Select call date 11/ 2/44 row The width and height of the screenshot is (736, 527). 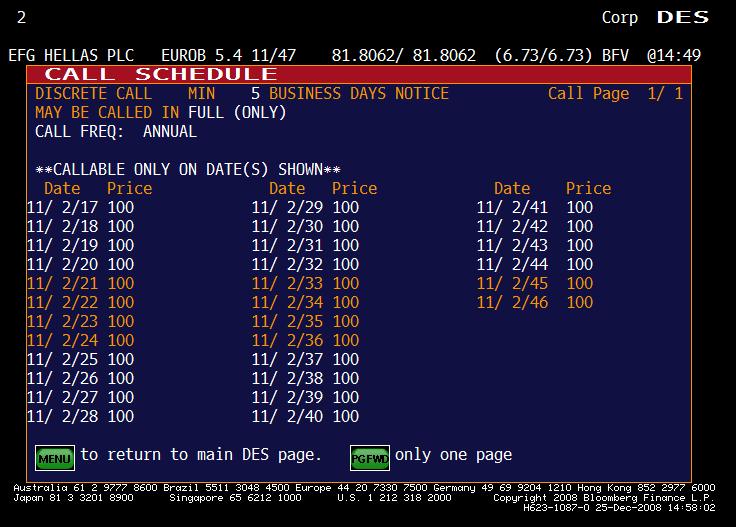tap(535, 264)
